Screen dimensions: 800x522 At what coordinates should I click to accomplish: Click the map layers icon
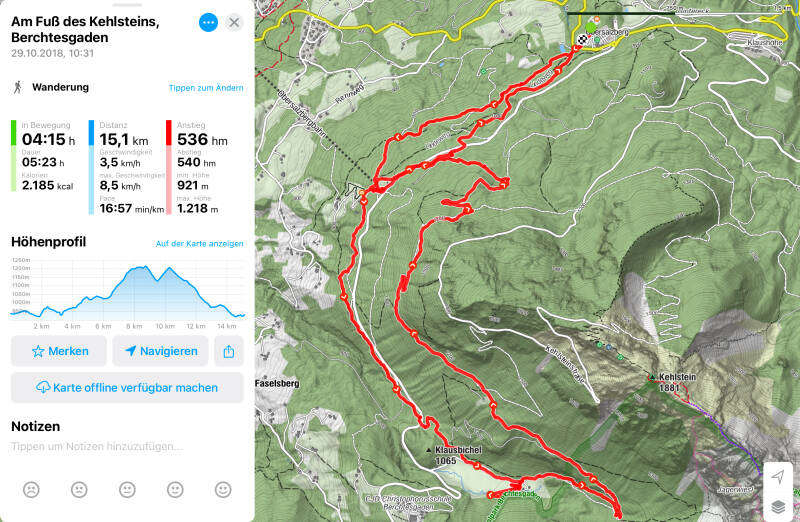[778, 506]
